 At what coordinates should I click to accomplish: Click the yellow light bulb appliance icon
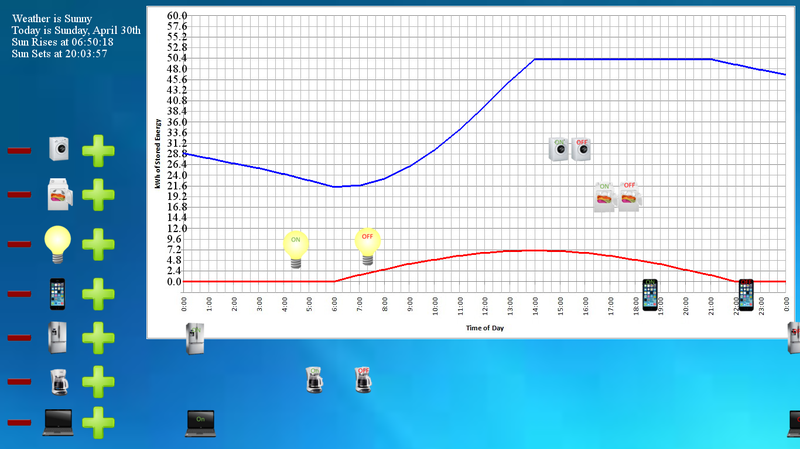[59, 243]
